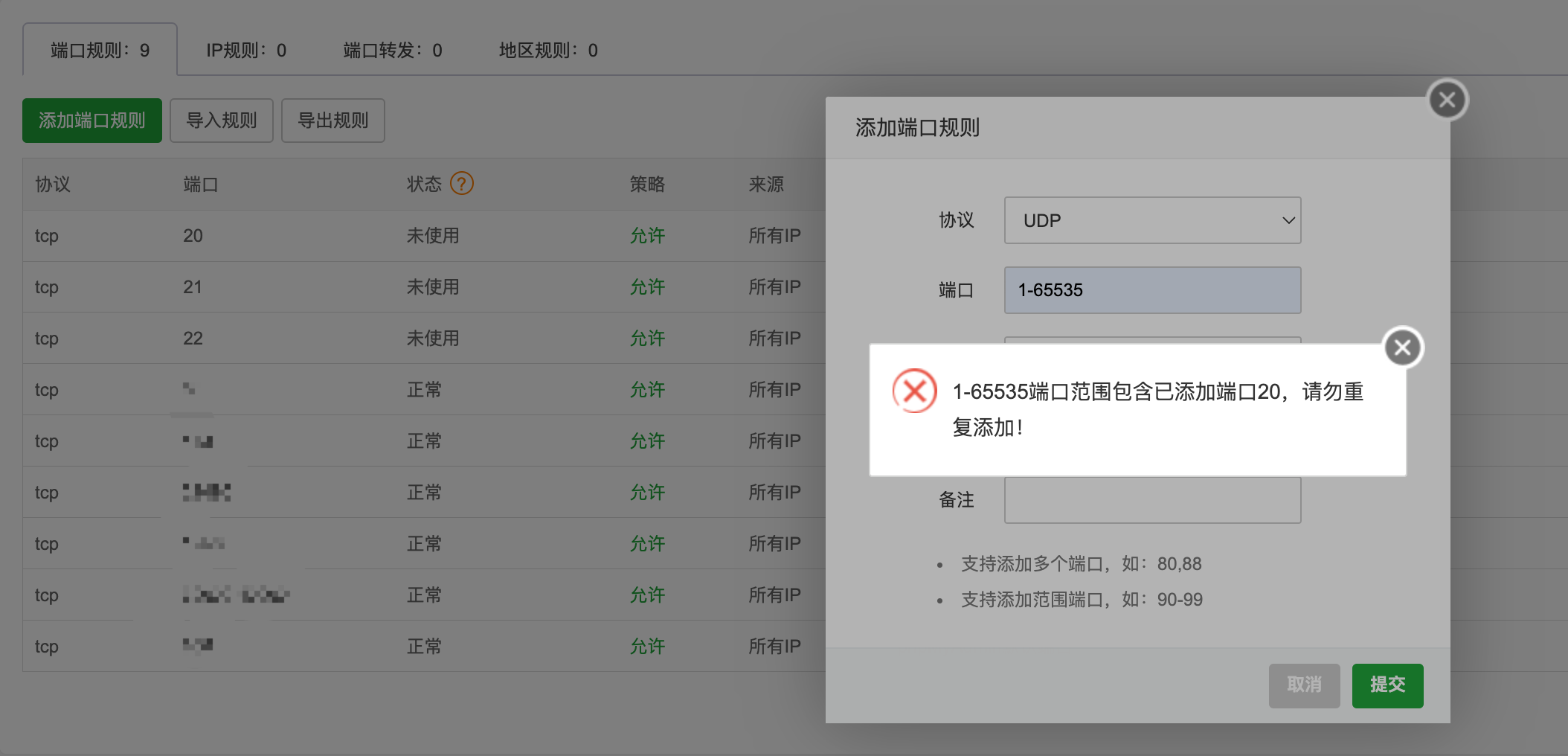
Task: Click the red error icon in the warning popup
Action: (914, 391)
